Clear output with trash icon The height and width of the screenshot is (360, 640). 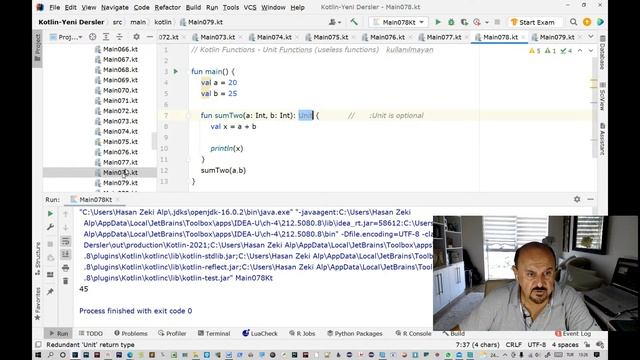(x=65, y=281)
